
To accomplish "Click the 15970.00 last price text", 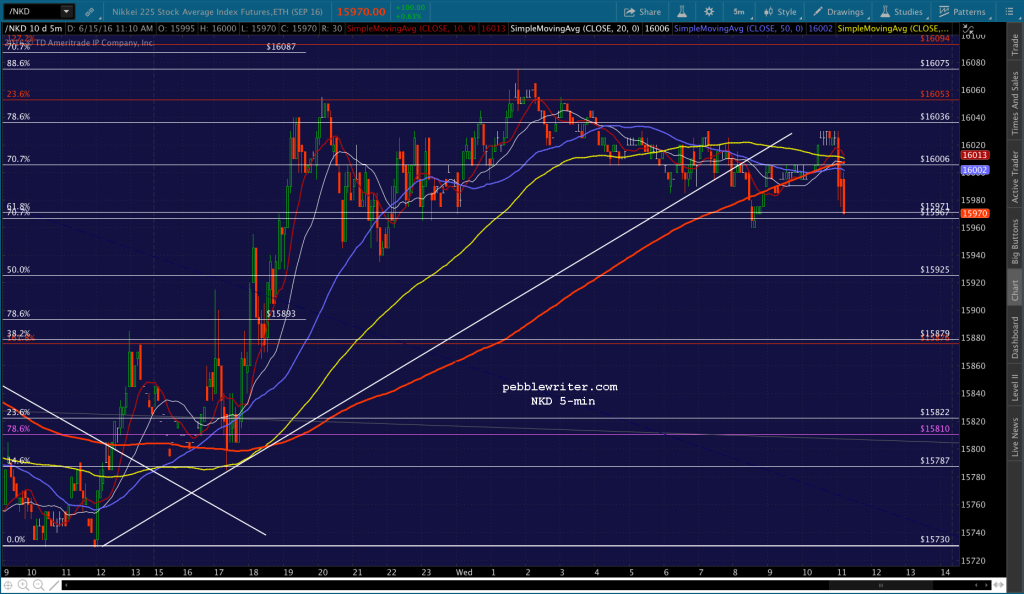I will [x=361, y=12].
